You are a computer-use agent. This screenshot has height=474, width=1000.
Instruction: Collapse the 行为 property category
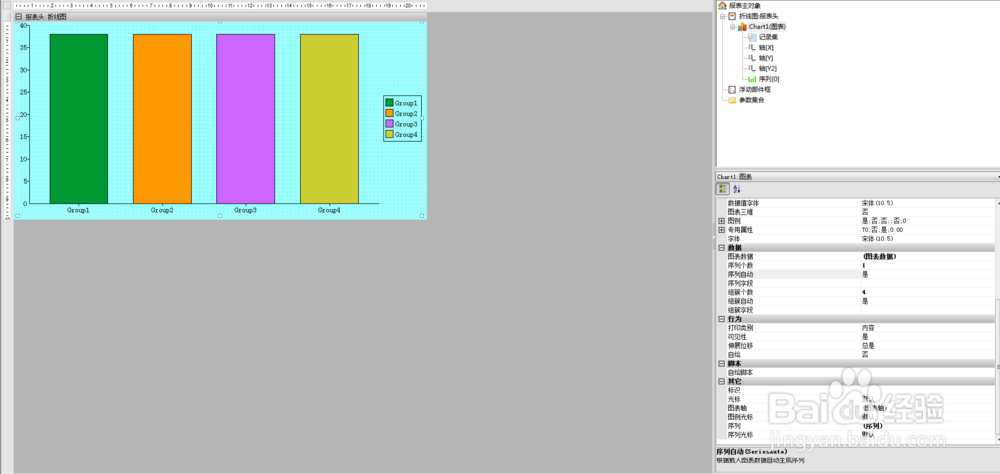click(x=721, y=318)
